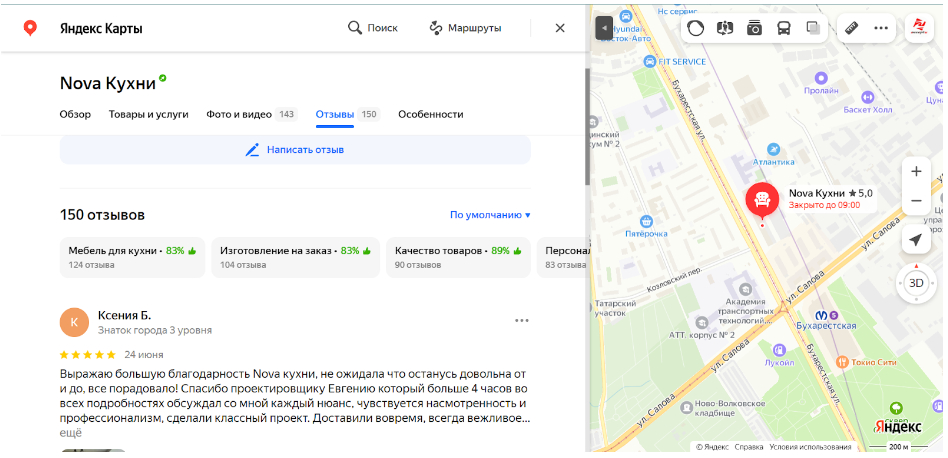Viewport: 948px width, 458px height.
Task: Click the red user profile avatar
Action: pyautogui.click(x=920, y=28)
